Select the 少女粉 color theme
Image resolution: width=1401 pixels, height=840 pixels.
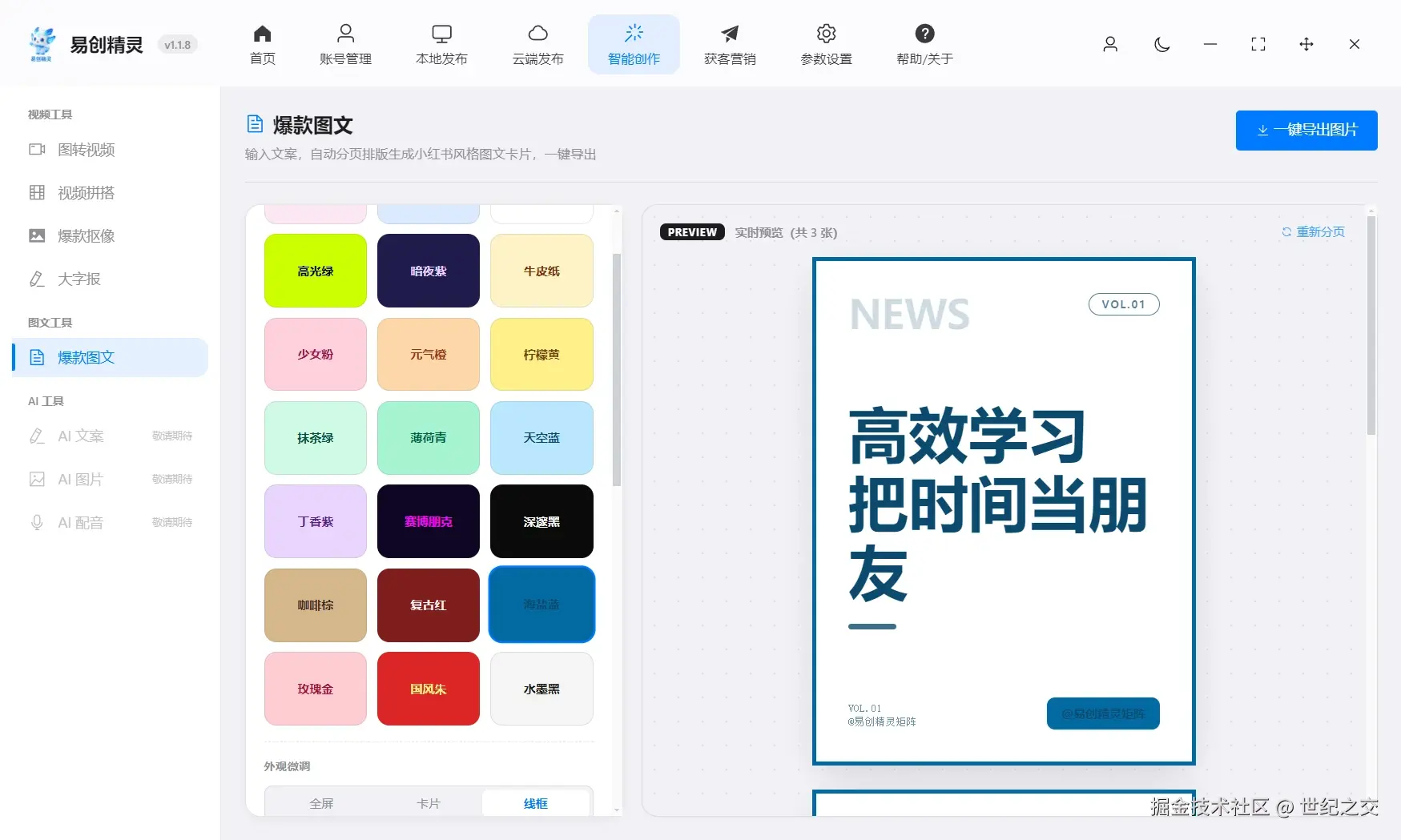[315, 354]
